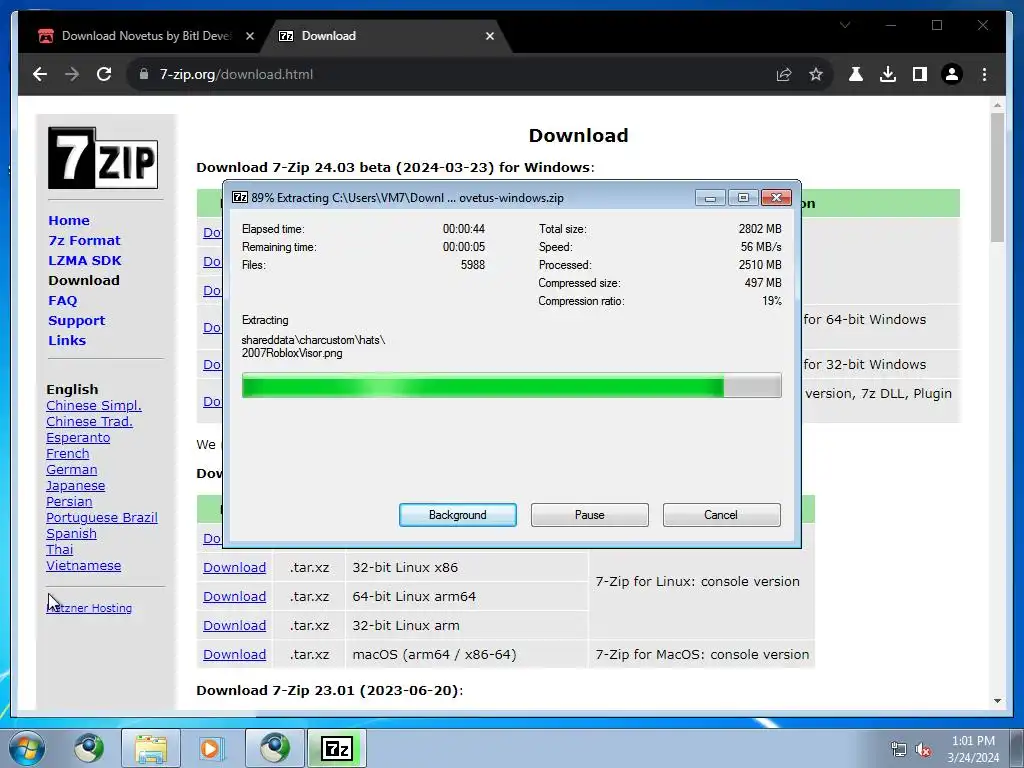Pause the extraction
This screenshot has width=1024, height=768.
(x=590, y=515)
